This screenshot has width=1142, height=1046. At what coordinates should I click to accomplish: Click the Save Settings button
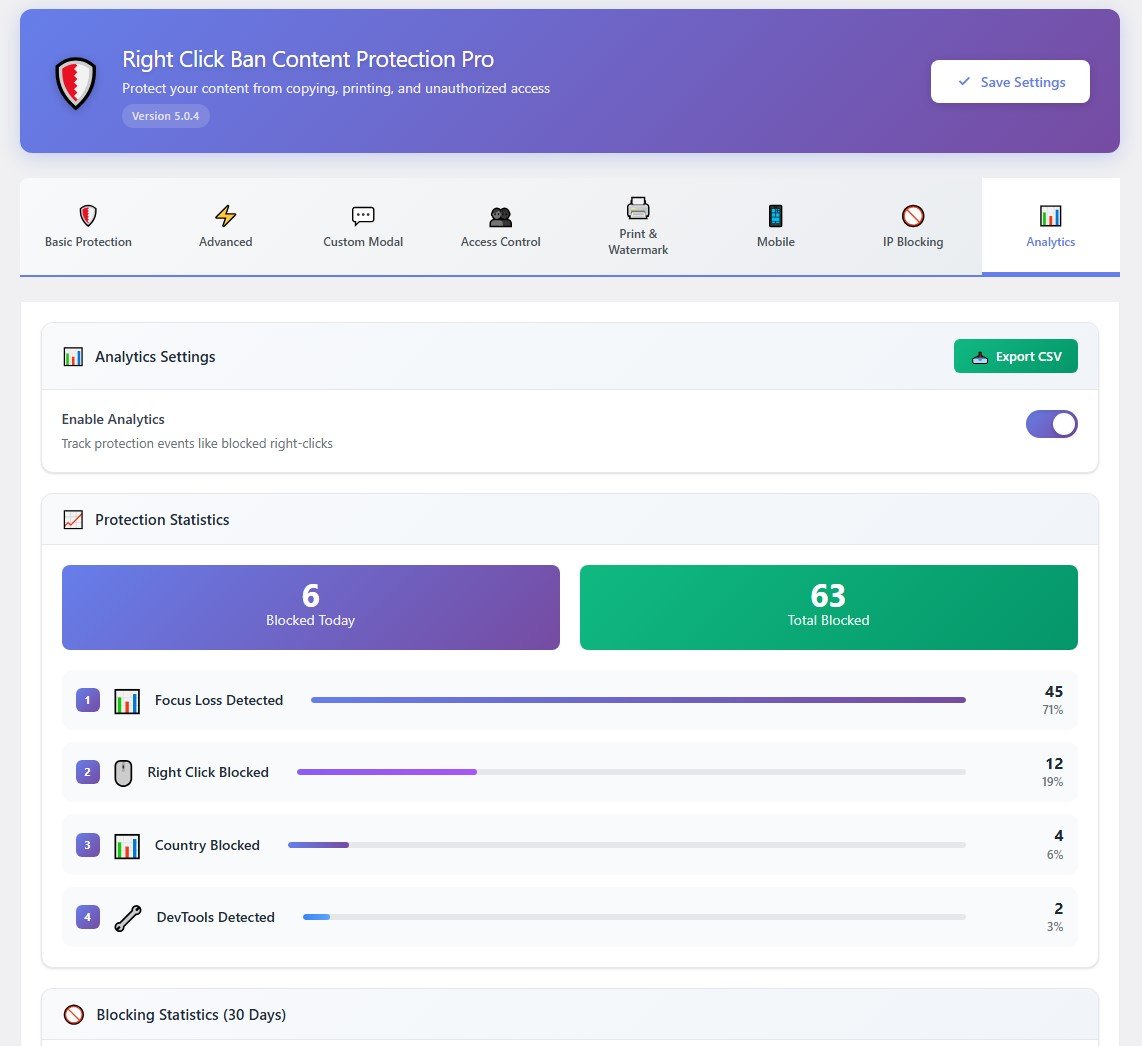pos(1010,81)
